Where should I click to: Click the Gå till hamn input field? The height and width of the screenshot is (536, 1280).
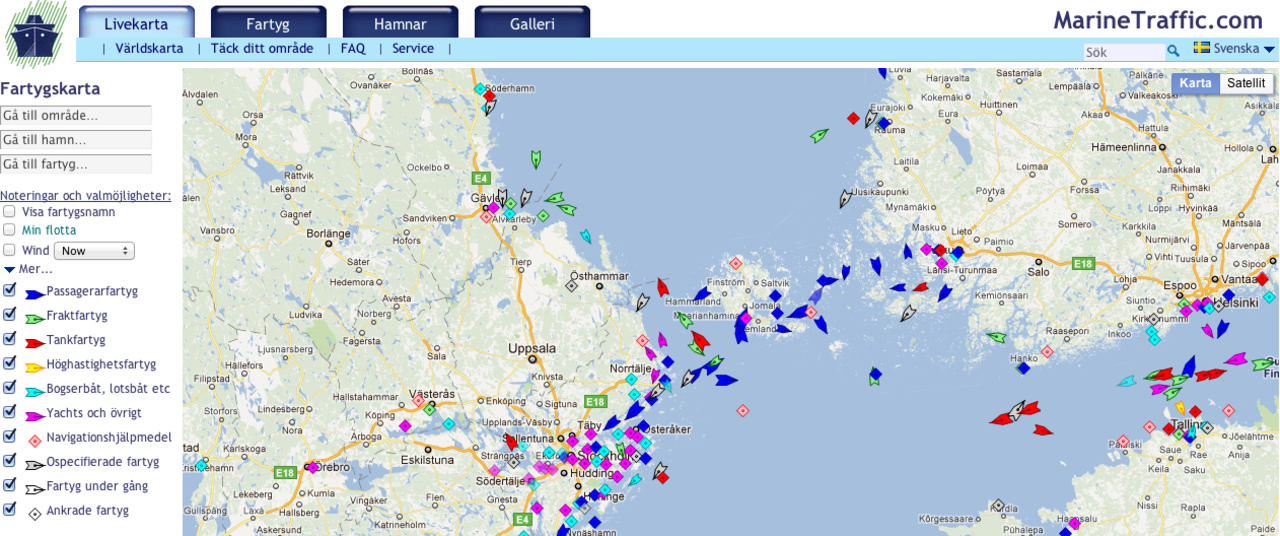[x=76, y=140]
